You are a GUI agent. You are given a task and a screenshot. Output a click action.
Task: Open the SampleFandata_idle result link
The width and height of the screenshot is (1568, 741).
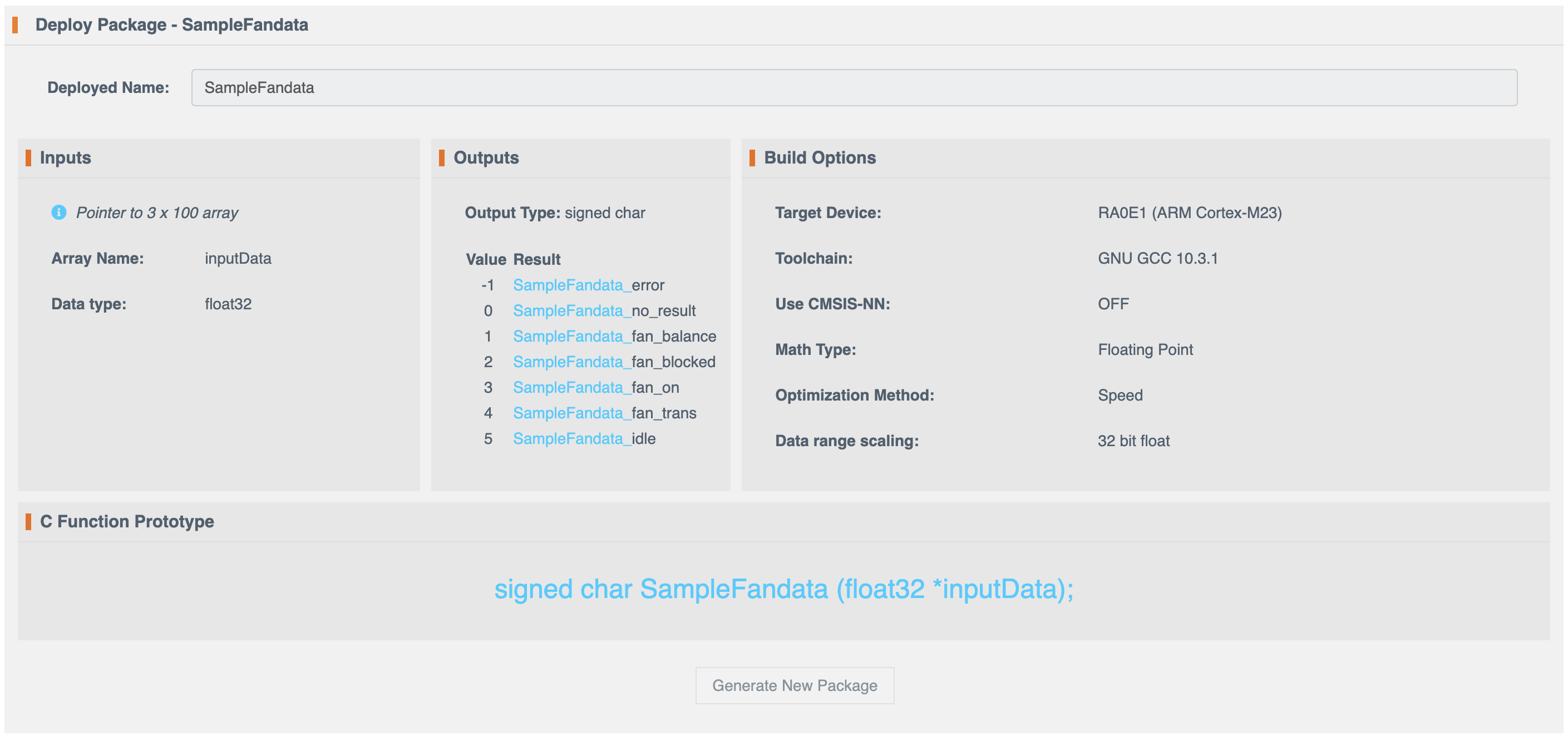coord(584,438)
